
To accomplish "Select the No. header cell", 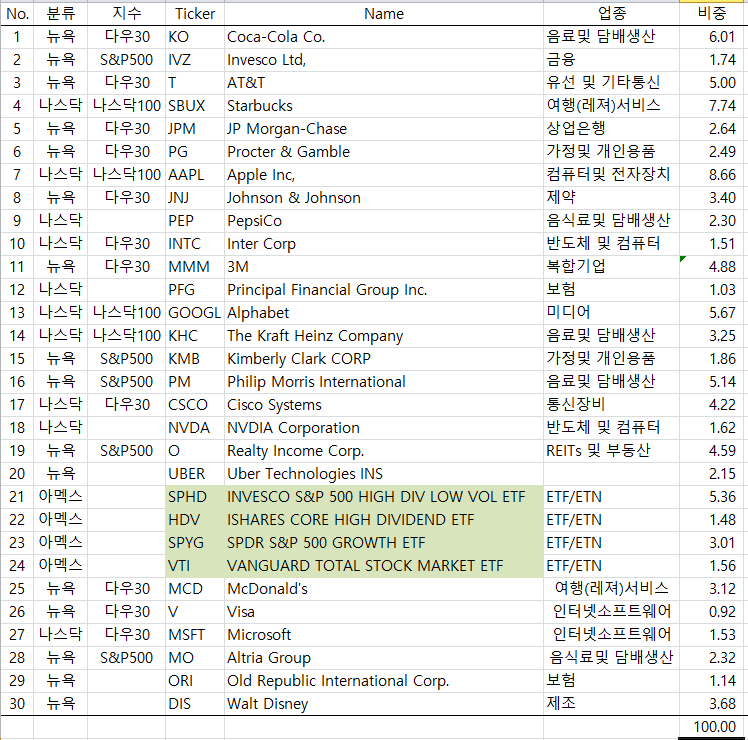I will (17, 14).
